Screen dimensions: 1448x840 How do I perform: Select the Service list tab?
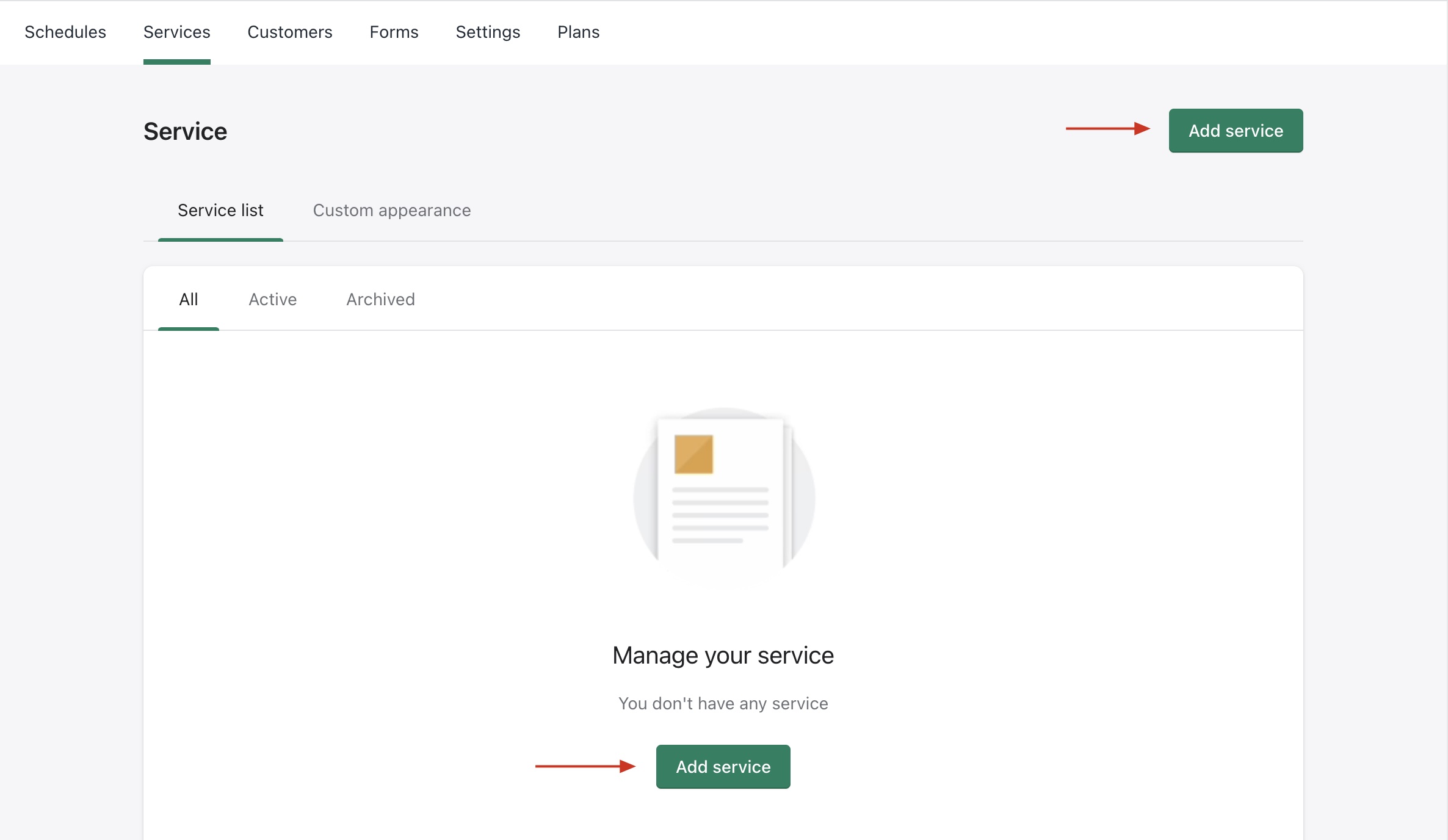[220, 211]
